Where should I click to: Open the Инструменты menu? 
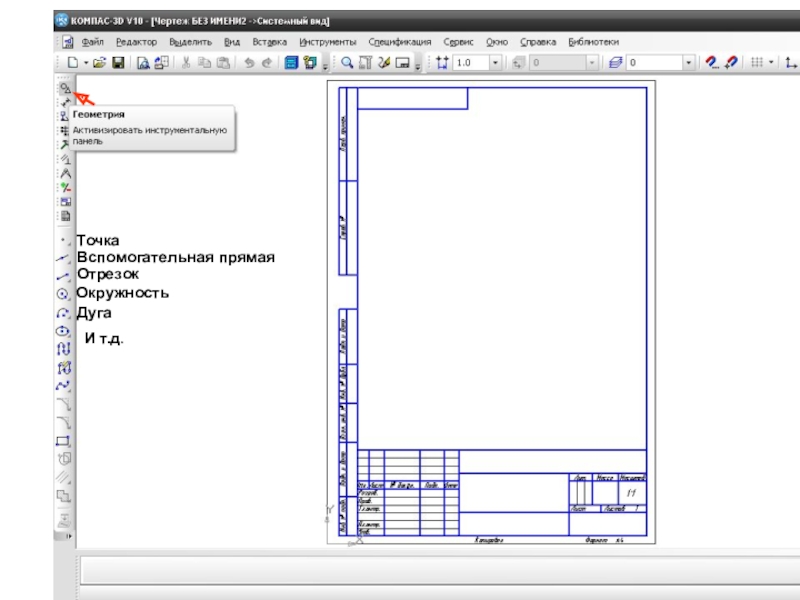click(x=328, y=42)
